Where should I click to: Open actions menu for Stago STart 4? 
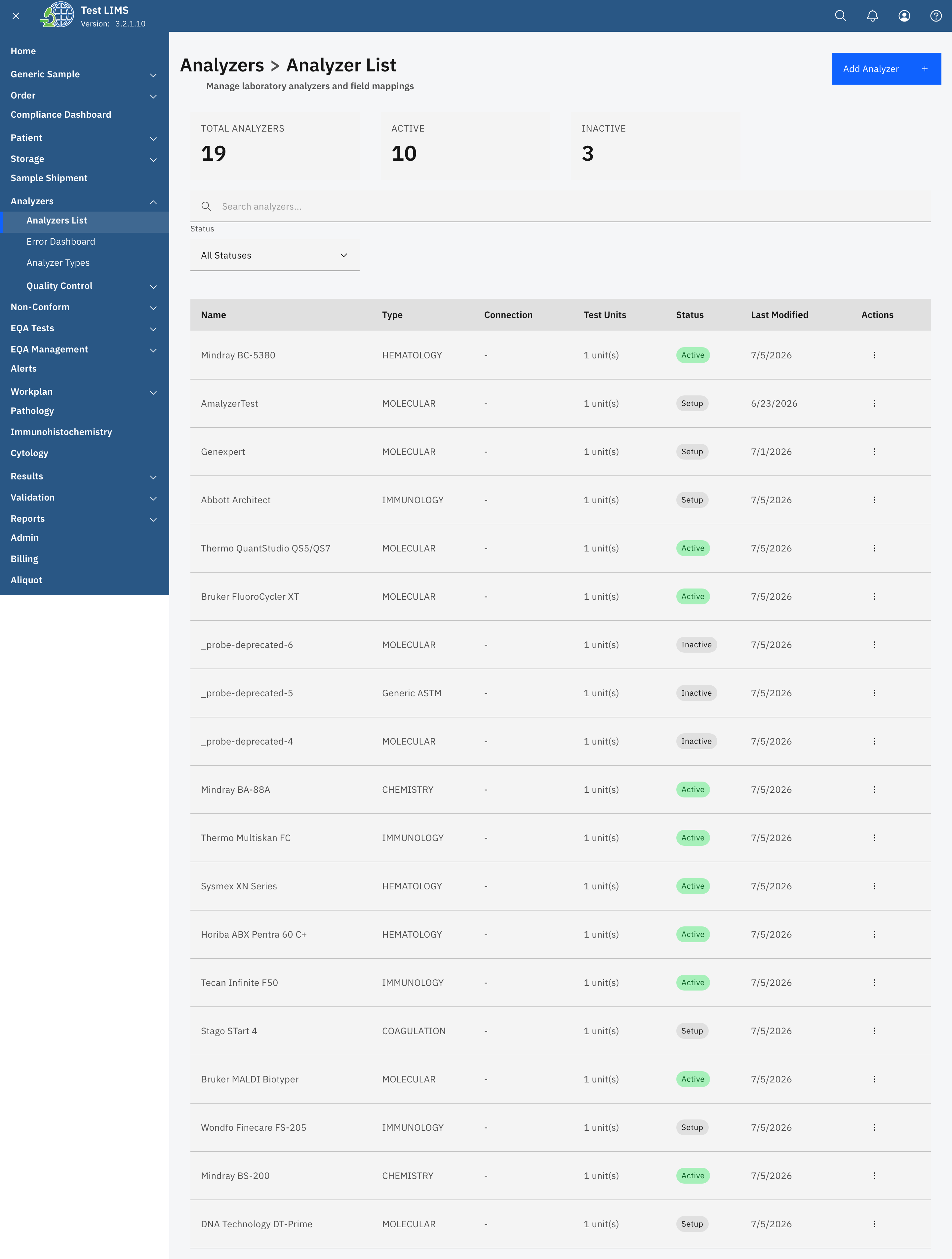875,1031
